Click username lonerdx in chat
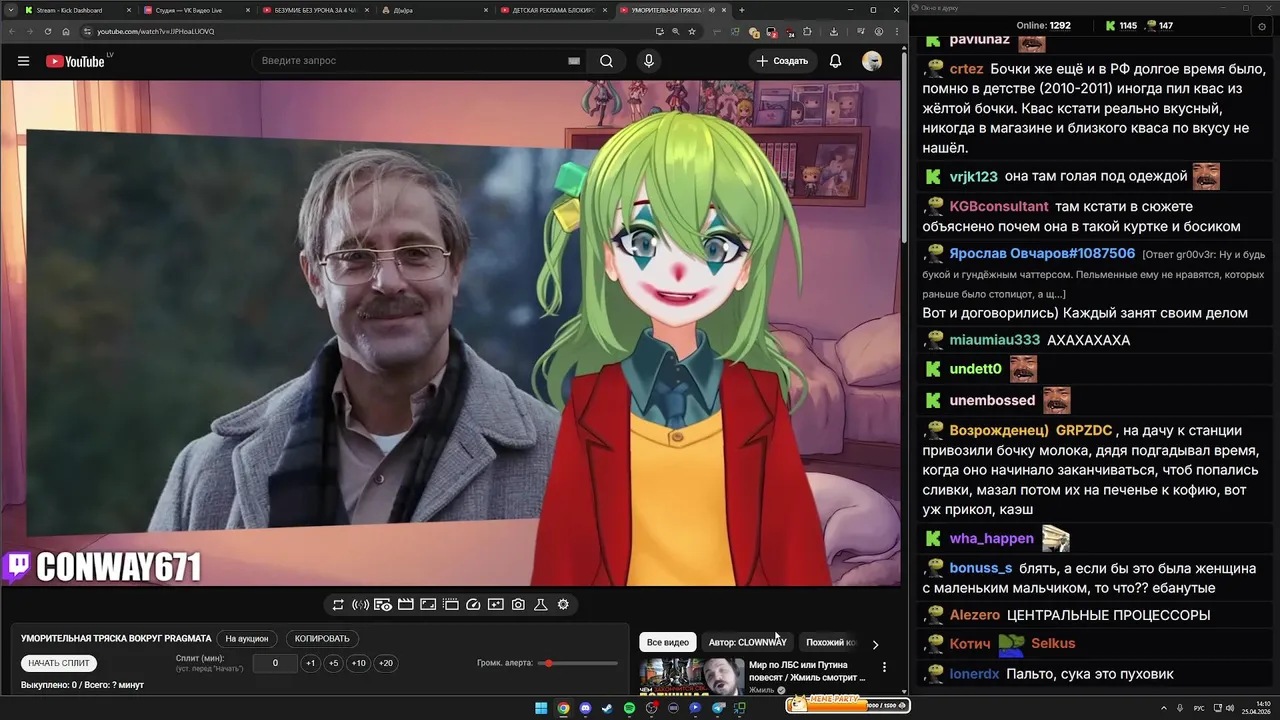This screenshot has width=1280, height=720. (974, 674)
